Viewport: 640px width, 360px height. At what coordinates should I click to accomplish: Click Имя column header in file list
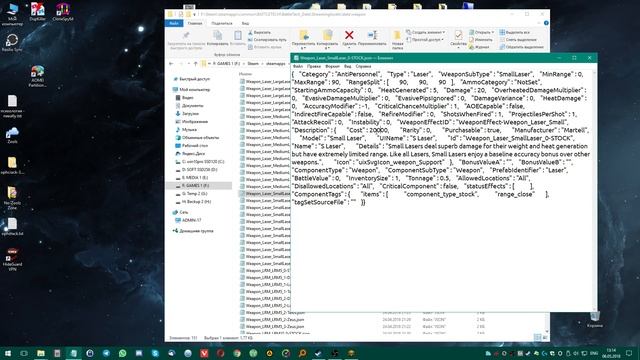tap(245, 74)
